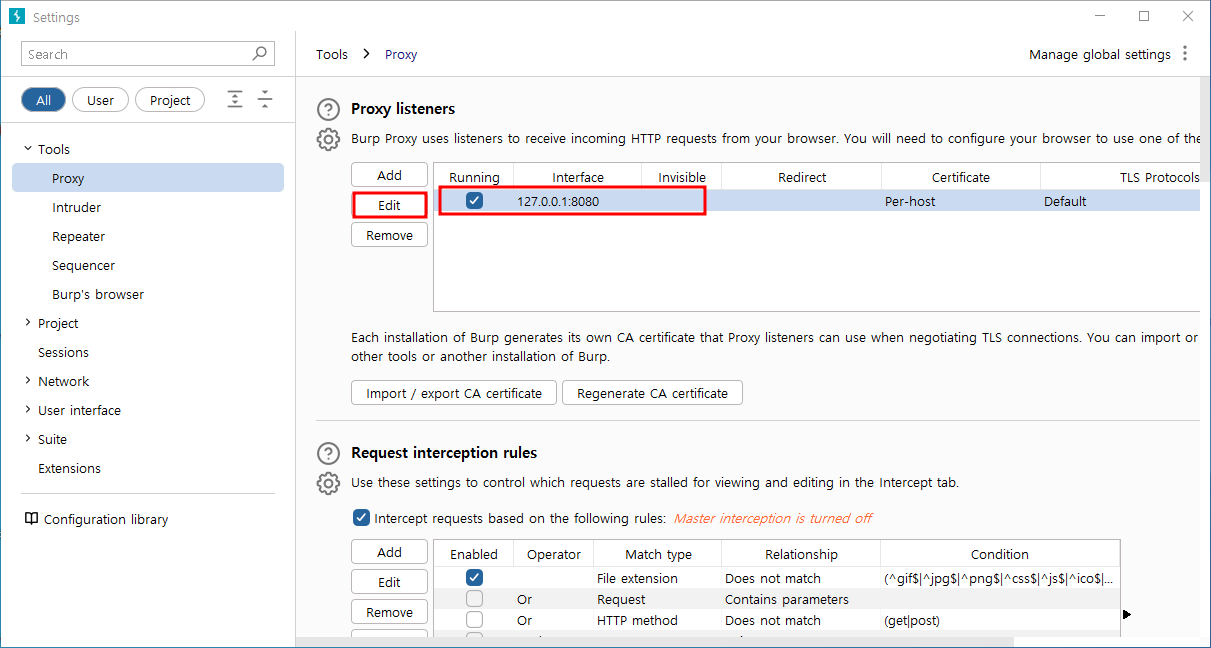This screenshot has width=1211, height=648.
Task: Click Edit under Proxy listeners
Action: (x=389, y=205)
